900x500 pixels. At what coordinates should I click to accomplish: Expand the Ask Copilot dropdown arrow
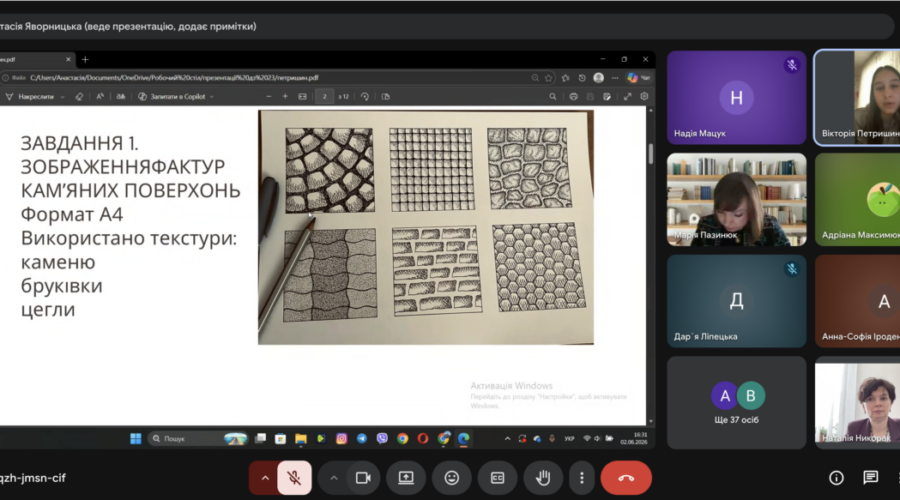tap(212, 97)
